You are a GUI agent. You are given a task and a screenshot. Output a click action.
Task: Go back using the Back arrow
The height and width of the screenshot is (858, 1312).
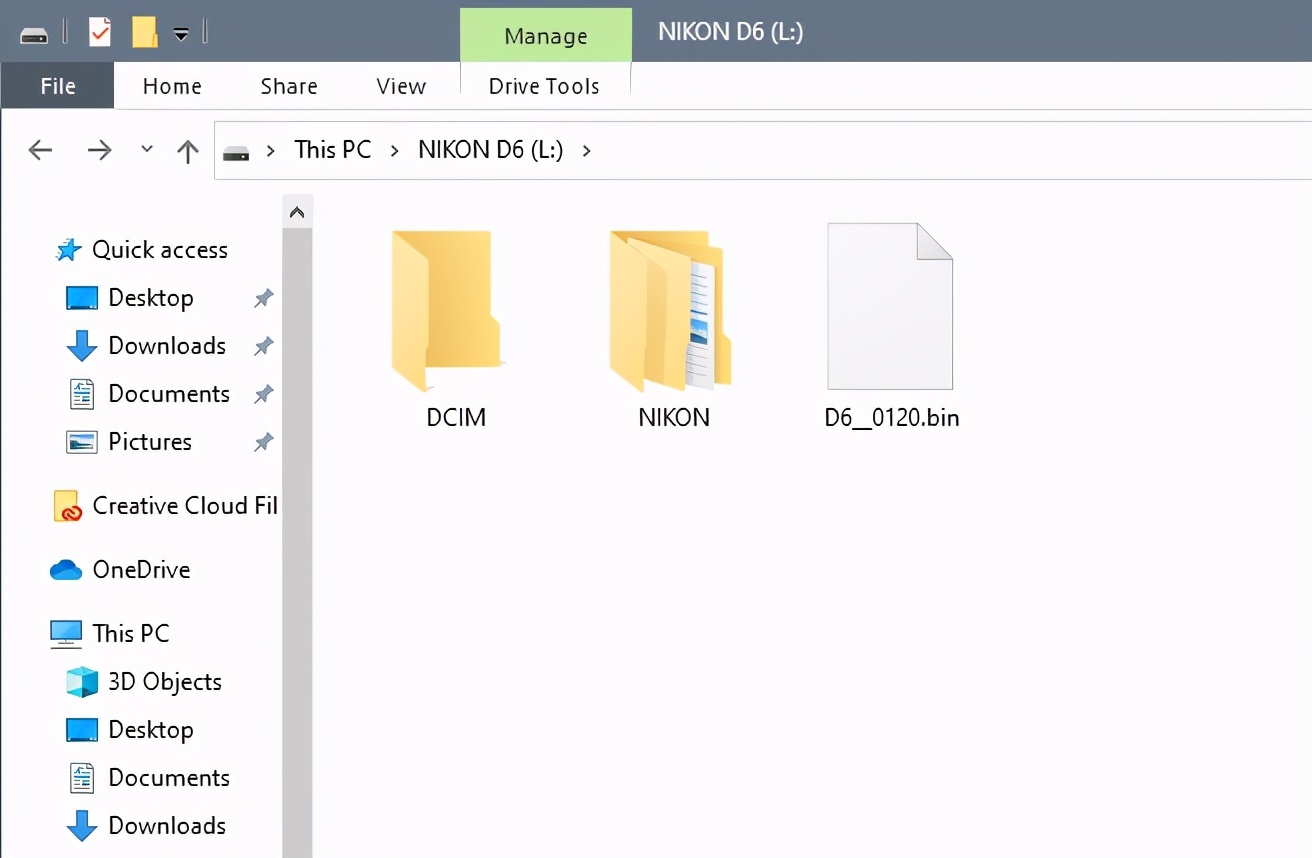click(40, 150)
